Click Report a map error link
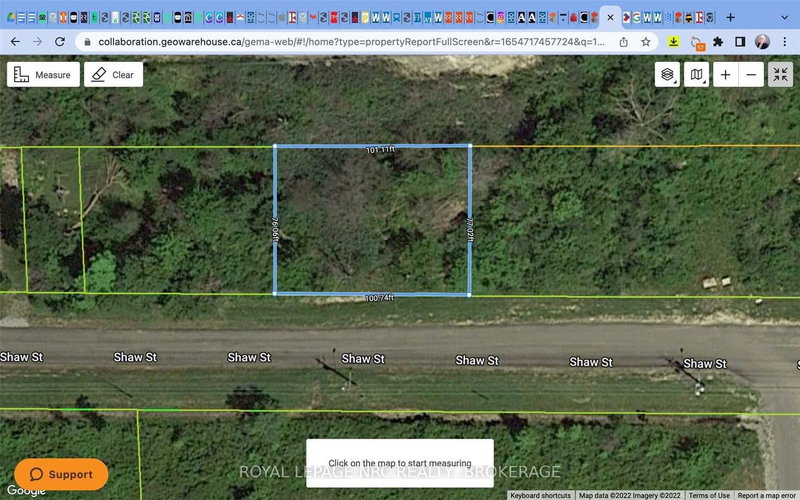This screenshot has width=800, height=500. (766, 495)
